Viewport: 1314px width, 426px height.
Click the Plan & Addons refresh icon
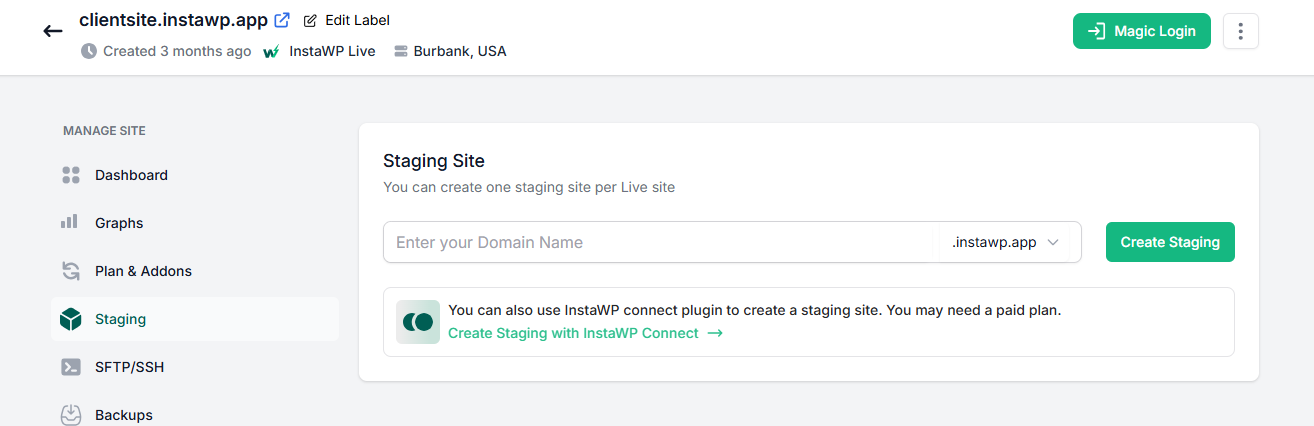[70, 271]
